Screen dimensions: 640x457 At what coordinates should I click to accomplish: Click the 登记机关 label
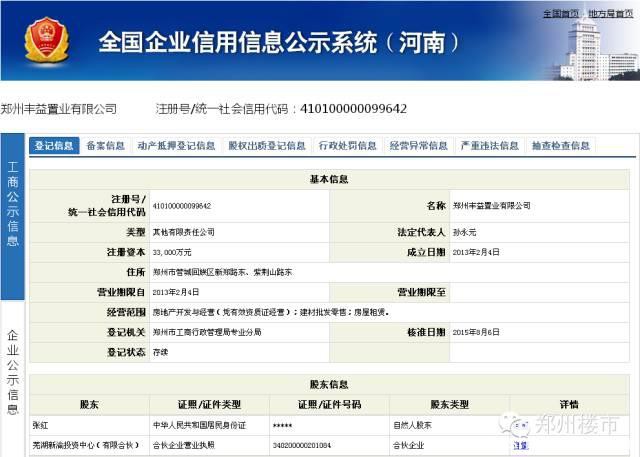(x=126, y=332)
